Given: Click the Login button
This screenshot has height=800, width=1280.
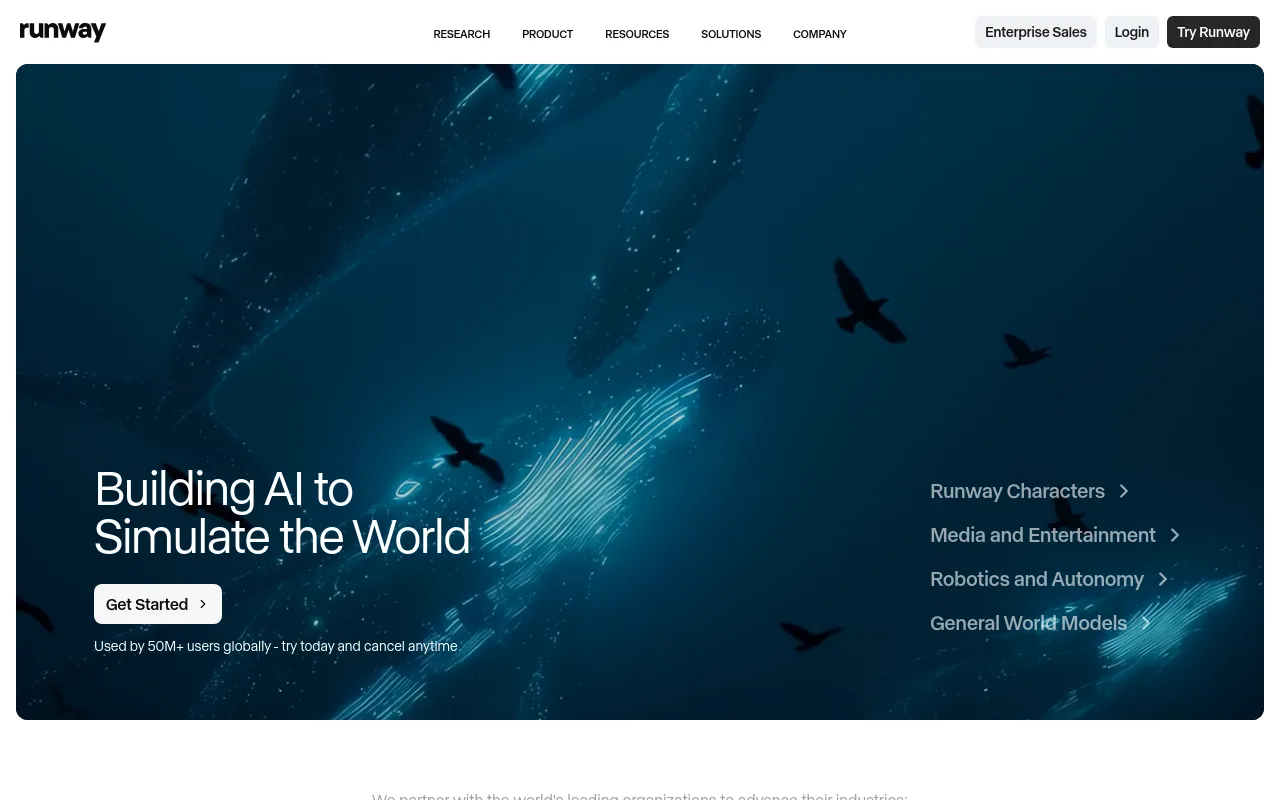Looking at the screenshot, I should (1132, 32).
